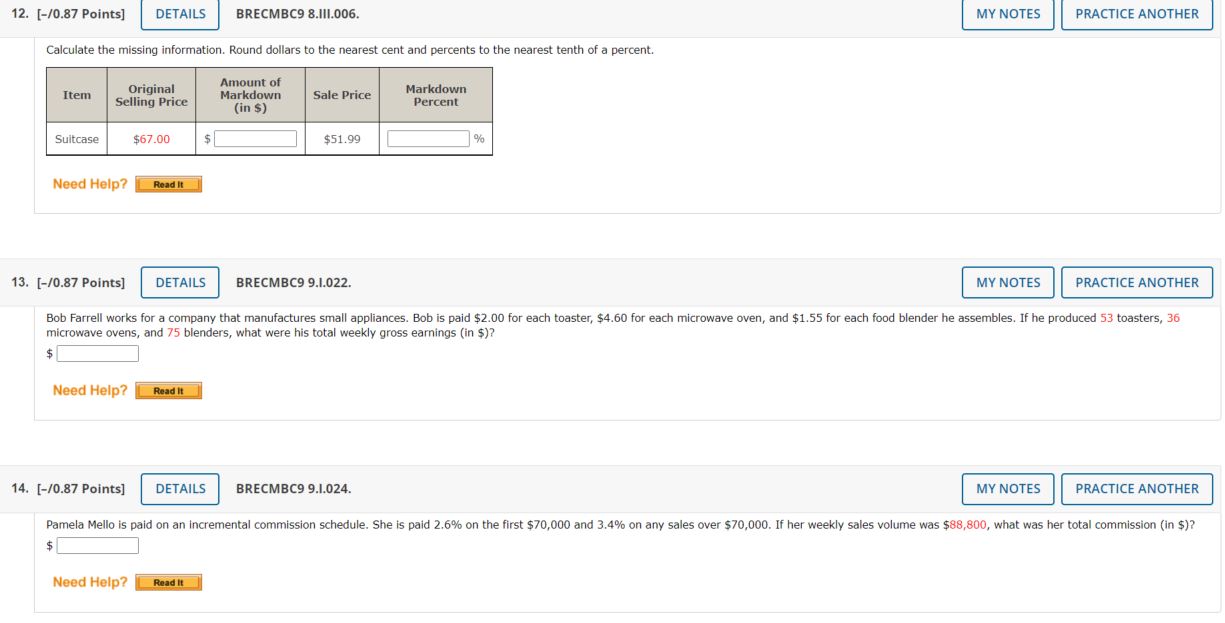Open DETAILS for question 12
The image size is (1225, 623).
180,14
